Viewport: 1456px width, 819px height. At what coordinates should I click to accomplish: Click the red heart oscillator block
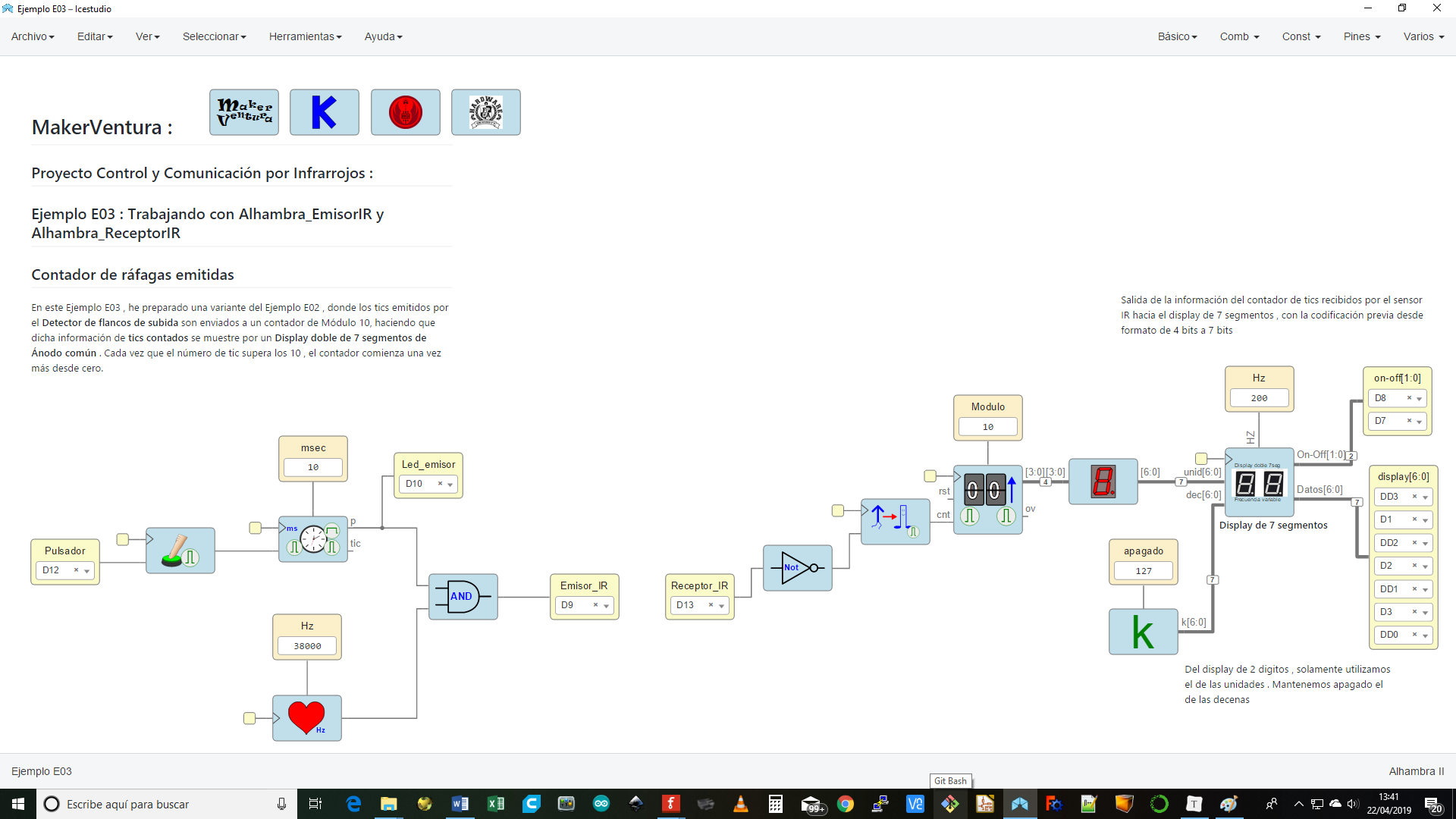tap(306, 717)
